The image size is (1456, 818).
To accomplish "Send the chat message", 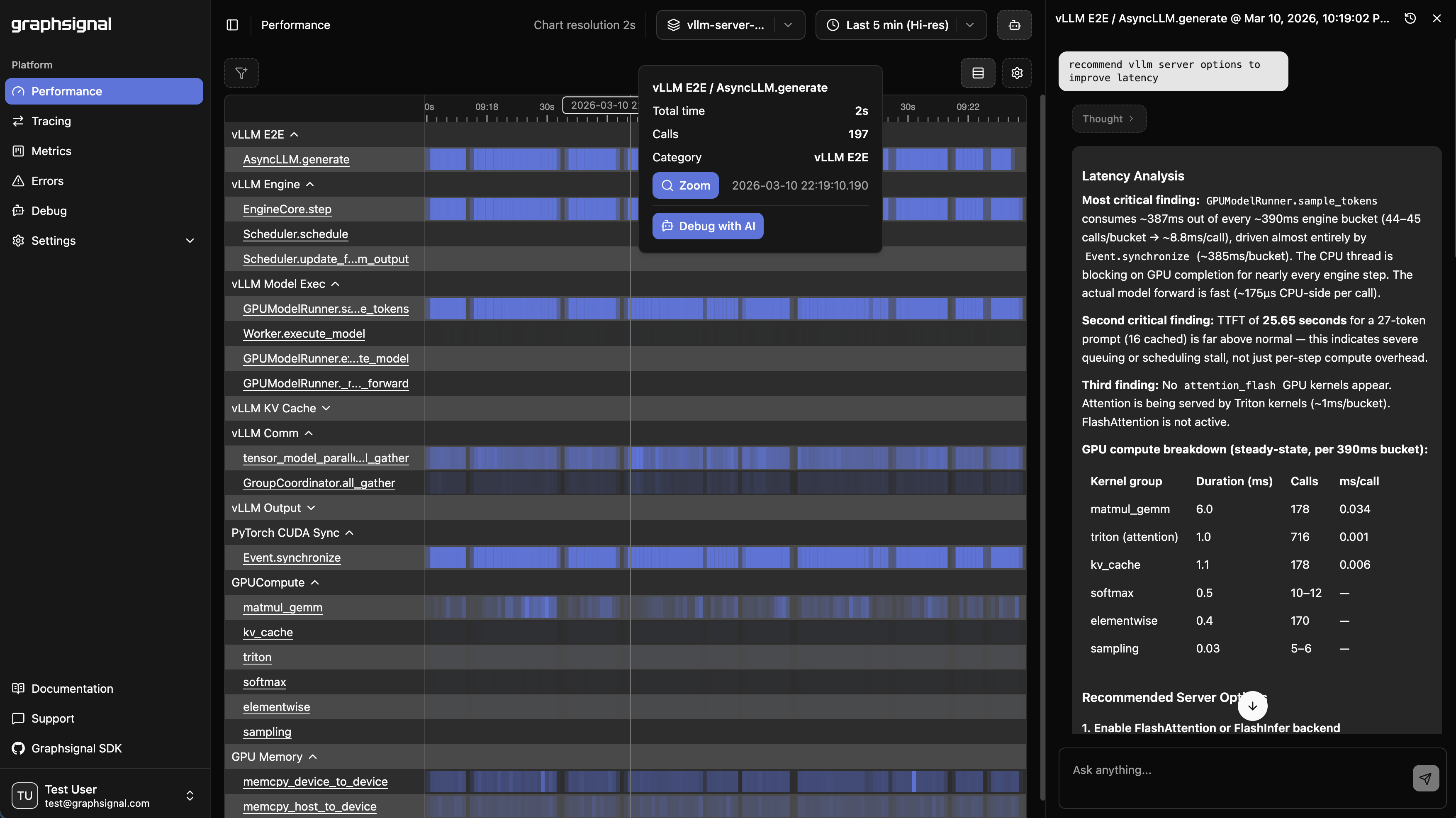I will click(x=1425, y=779).
